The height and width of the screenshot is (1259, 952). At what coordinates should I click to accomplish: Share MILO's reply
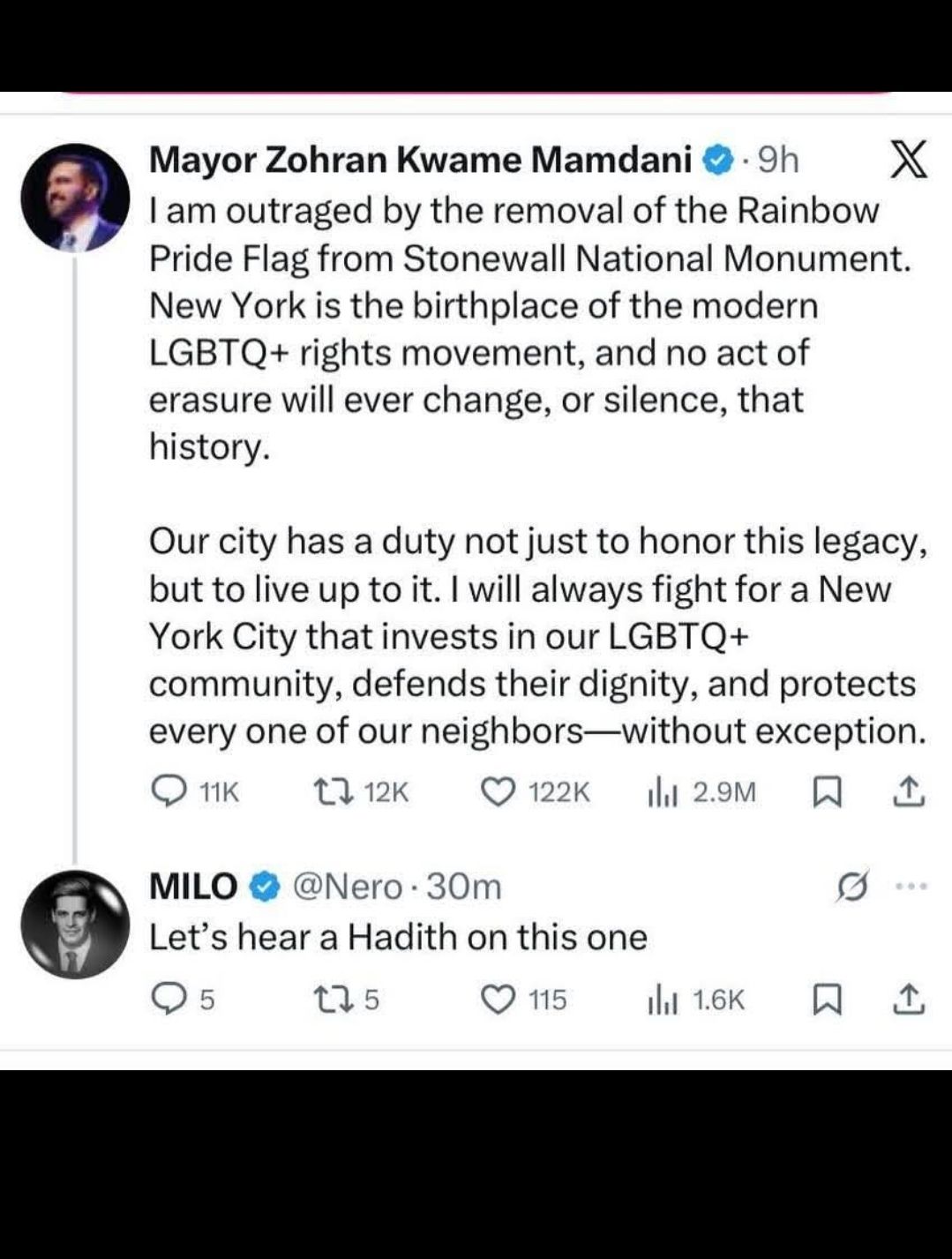909,1000
